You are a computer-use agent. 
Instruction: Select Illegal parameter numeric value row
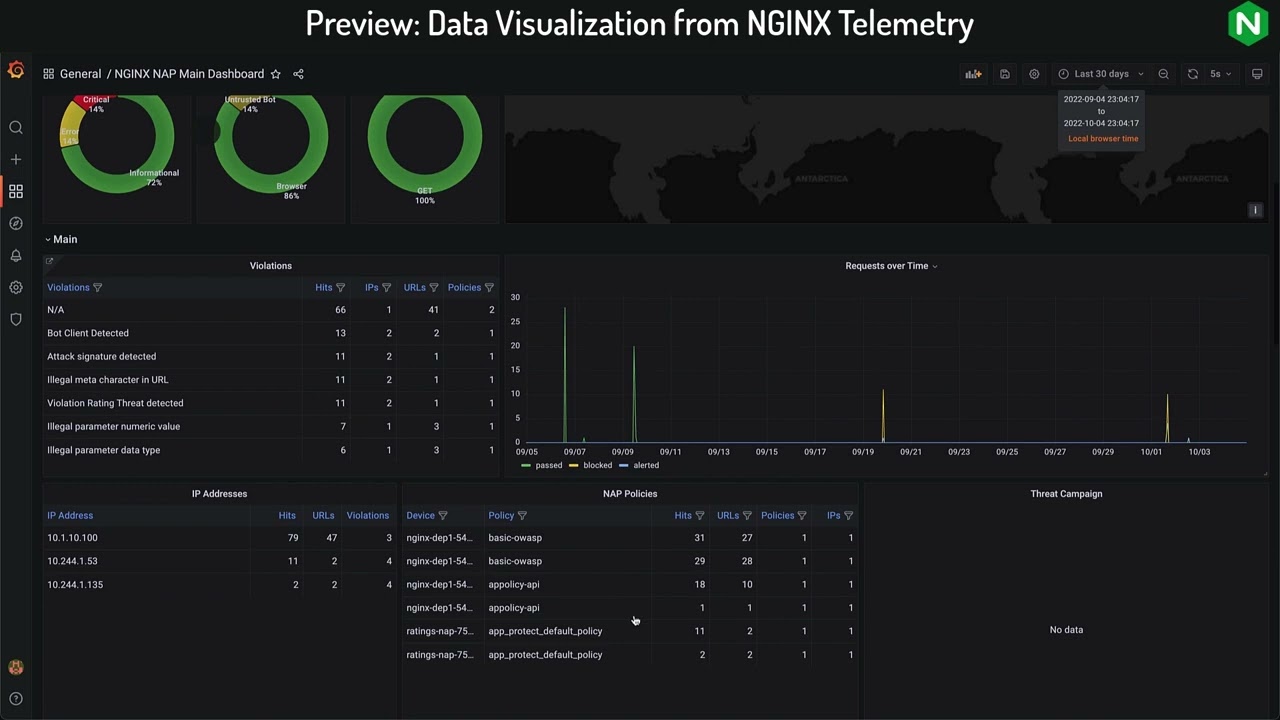[271, 426]
